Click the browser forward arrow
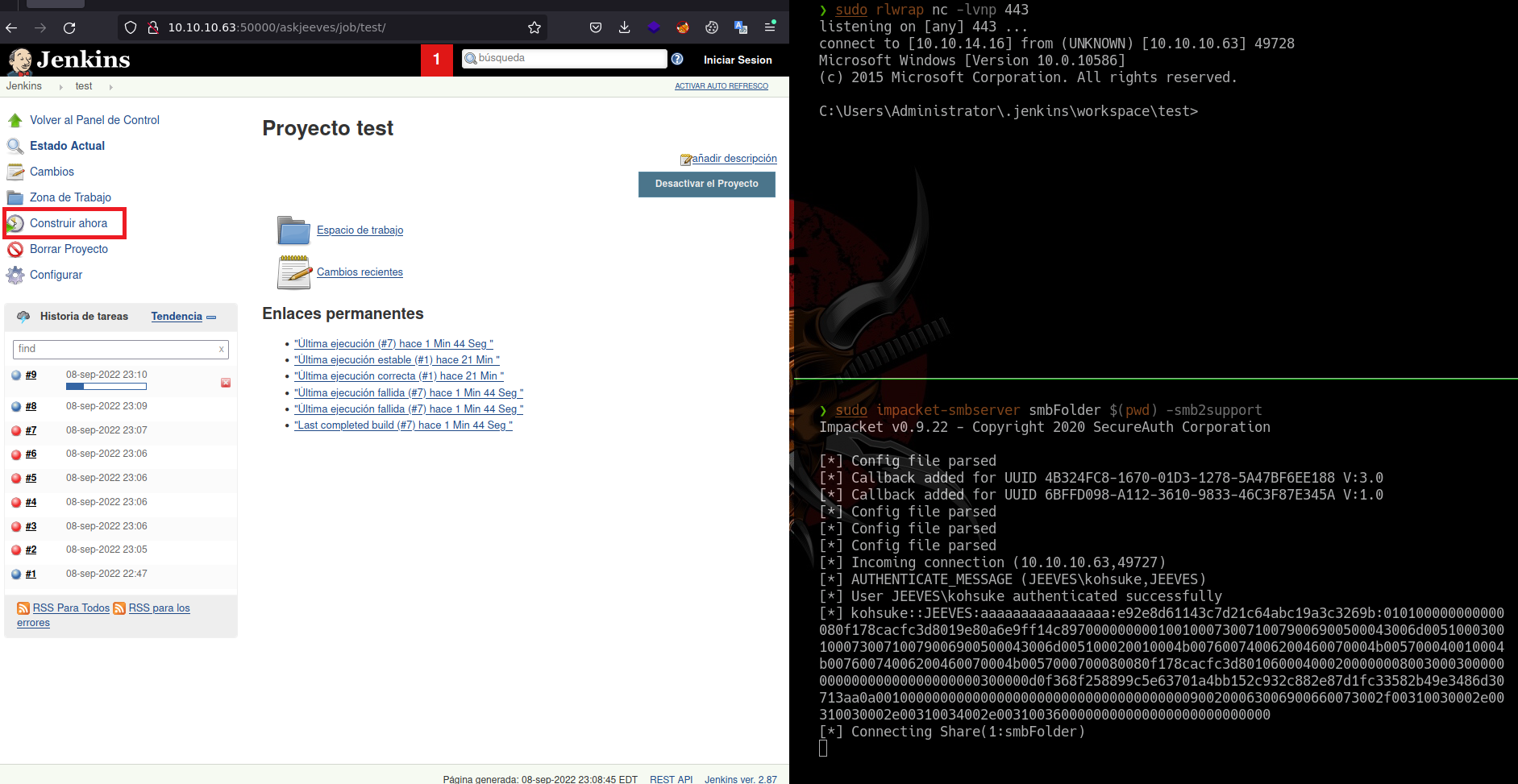 pos(40,27)
